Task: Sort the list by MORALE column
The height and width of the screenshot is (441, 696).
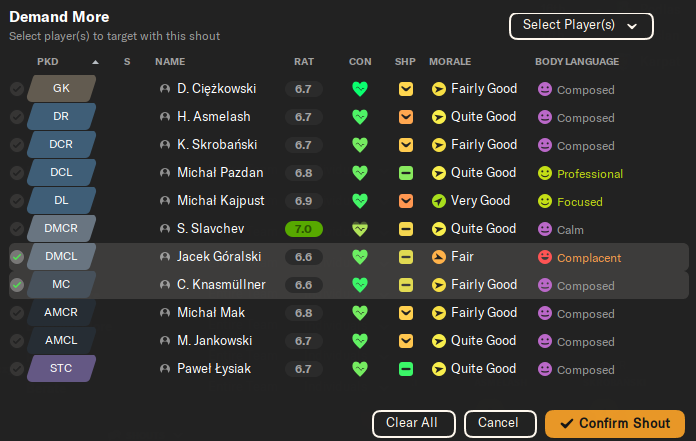Action: tap(450, 62)
